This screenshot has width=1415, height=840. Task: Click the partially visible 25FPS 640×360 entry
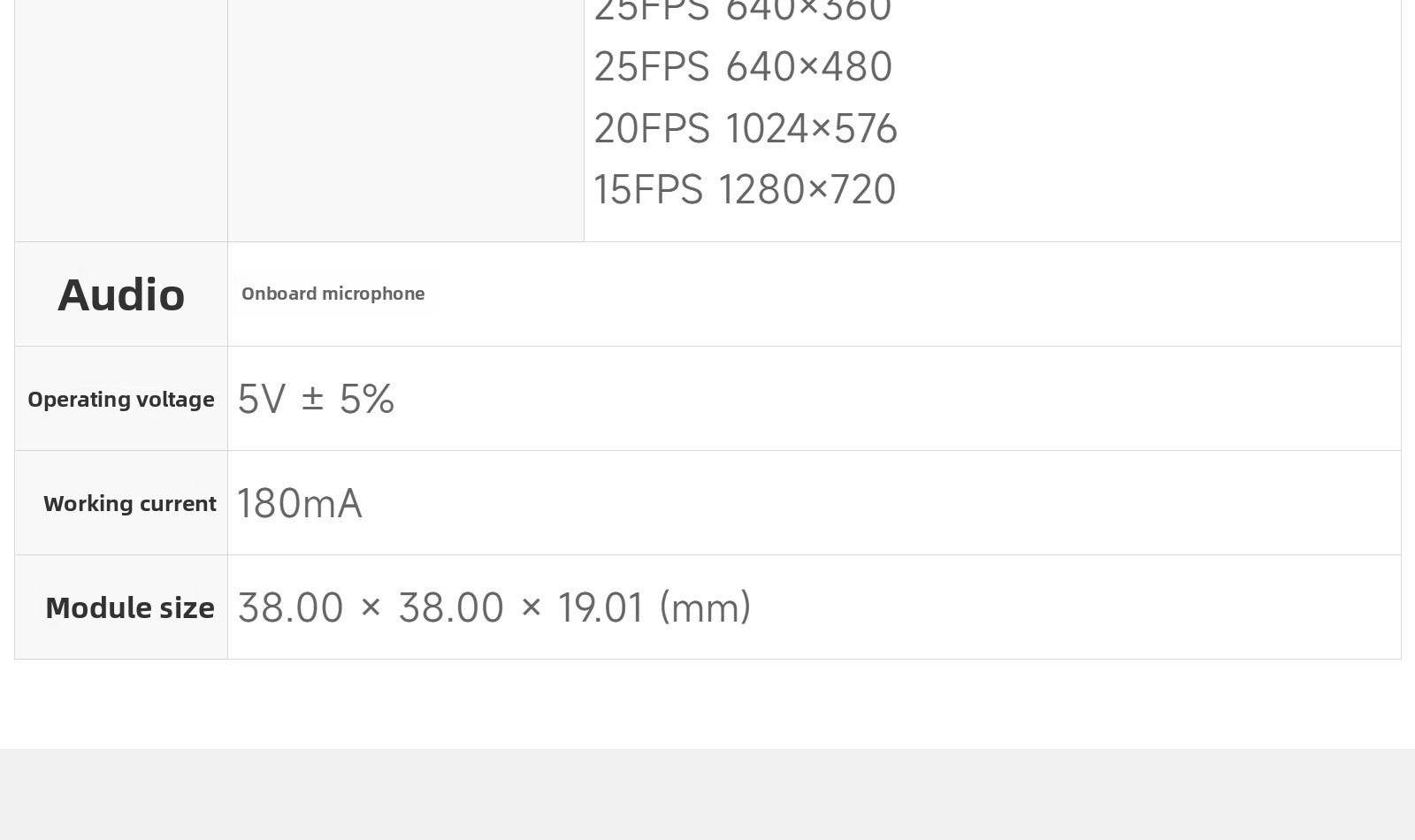(x=743, y=11)
